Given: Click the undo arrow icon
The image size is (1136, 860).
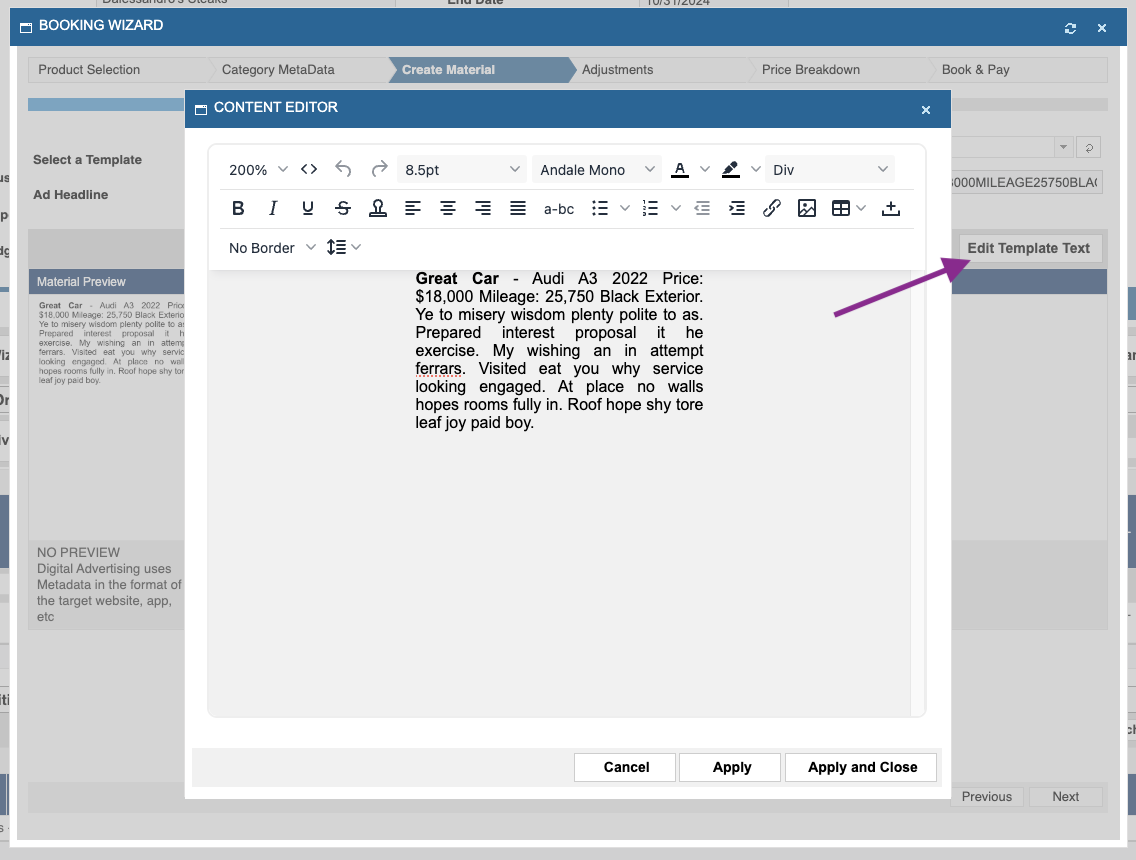Looking at the screenshot, I should pyautogui.click(x=343, y=170).
